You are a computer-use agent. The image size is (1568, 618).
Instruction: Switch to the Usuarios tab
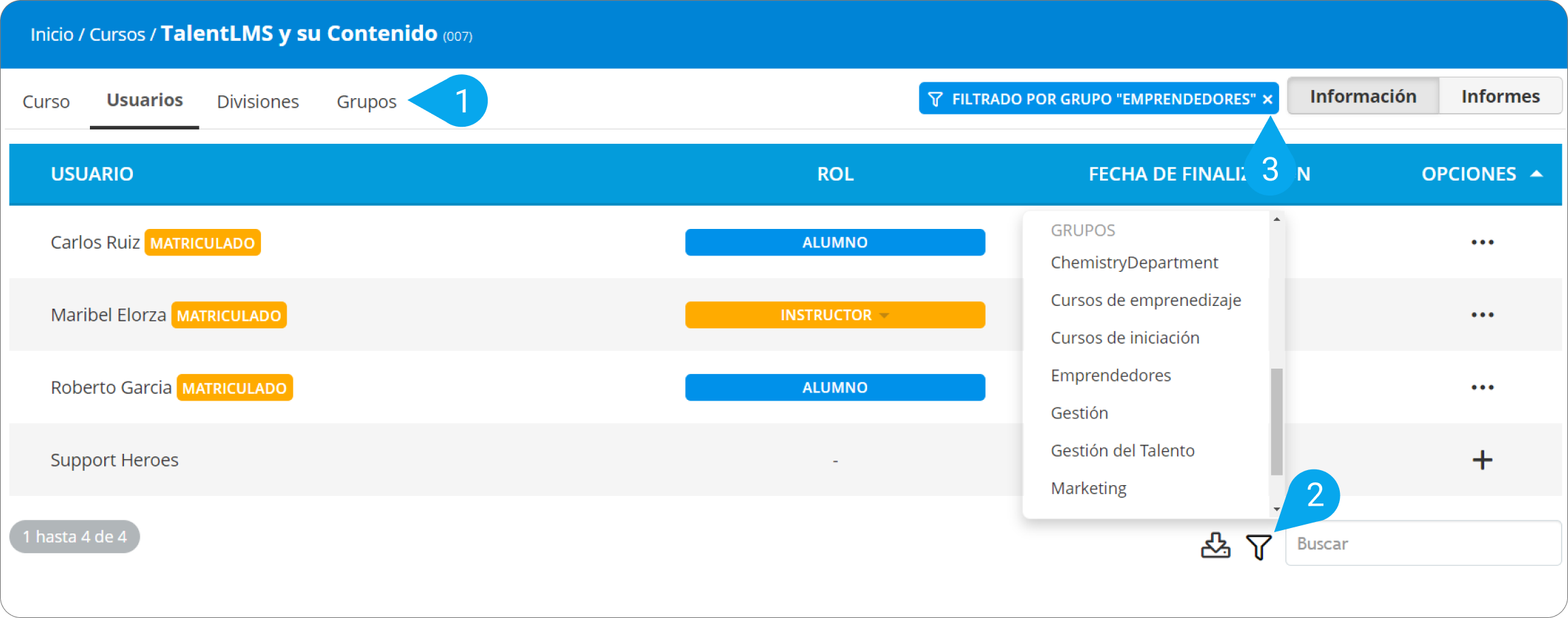(144, 100)
